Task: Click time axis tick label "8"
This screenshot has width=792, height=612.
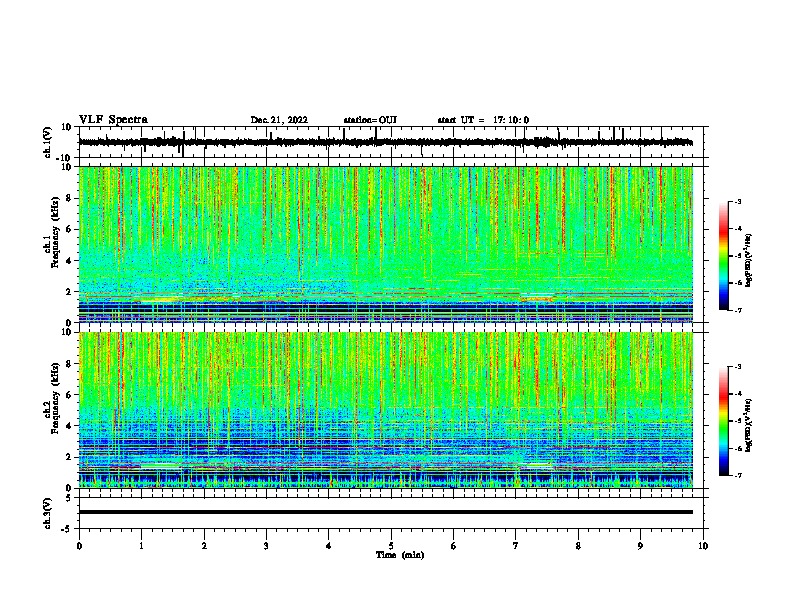Action: 578,546
